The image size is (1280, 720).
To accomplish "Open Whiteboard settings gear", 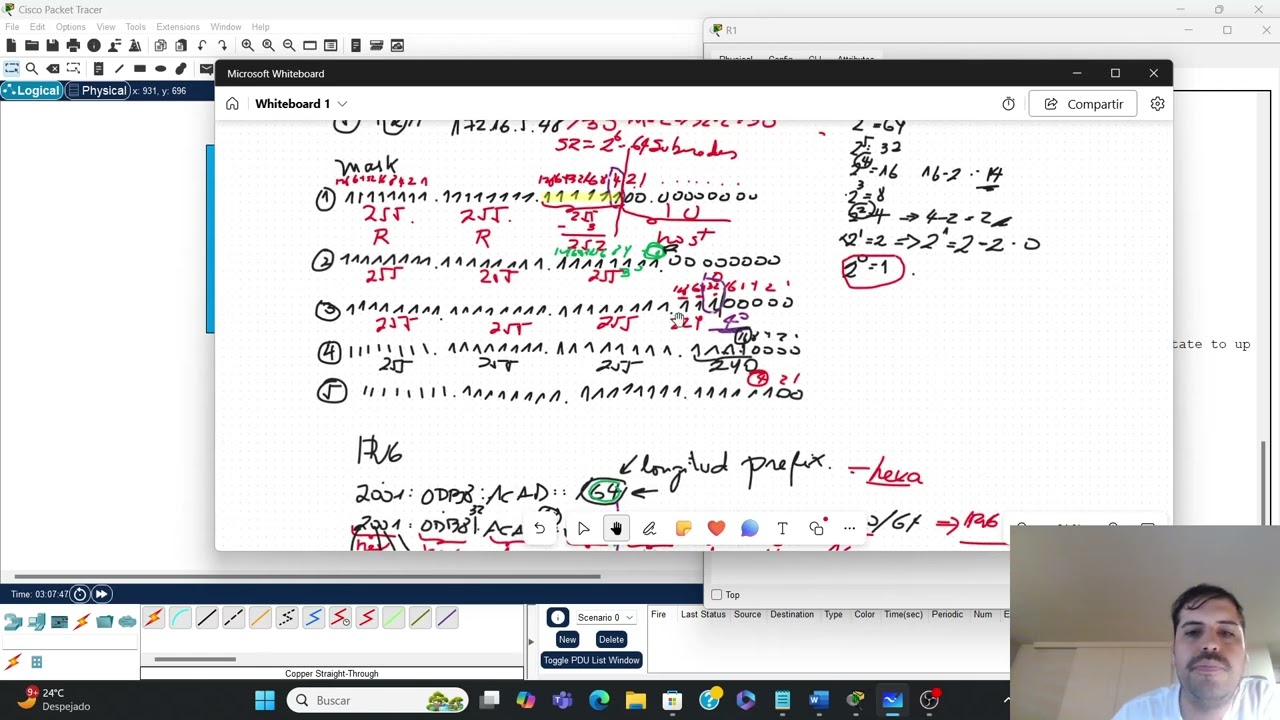I will tap(1157, 104).
